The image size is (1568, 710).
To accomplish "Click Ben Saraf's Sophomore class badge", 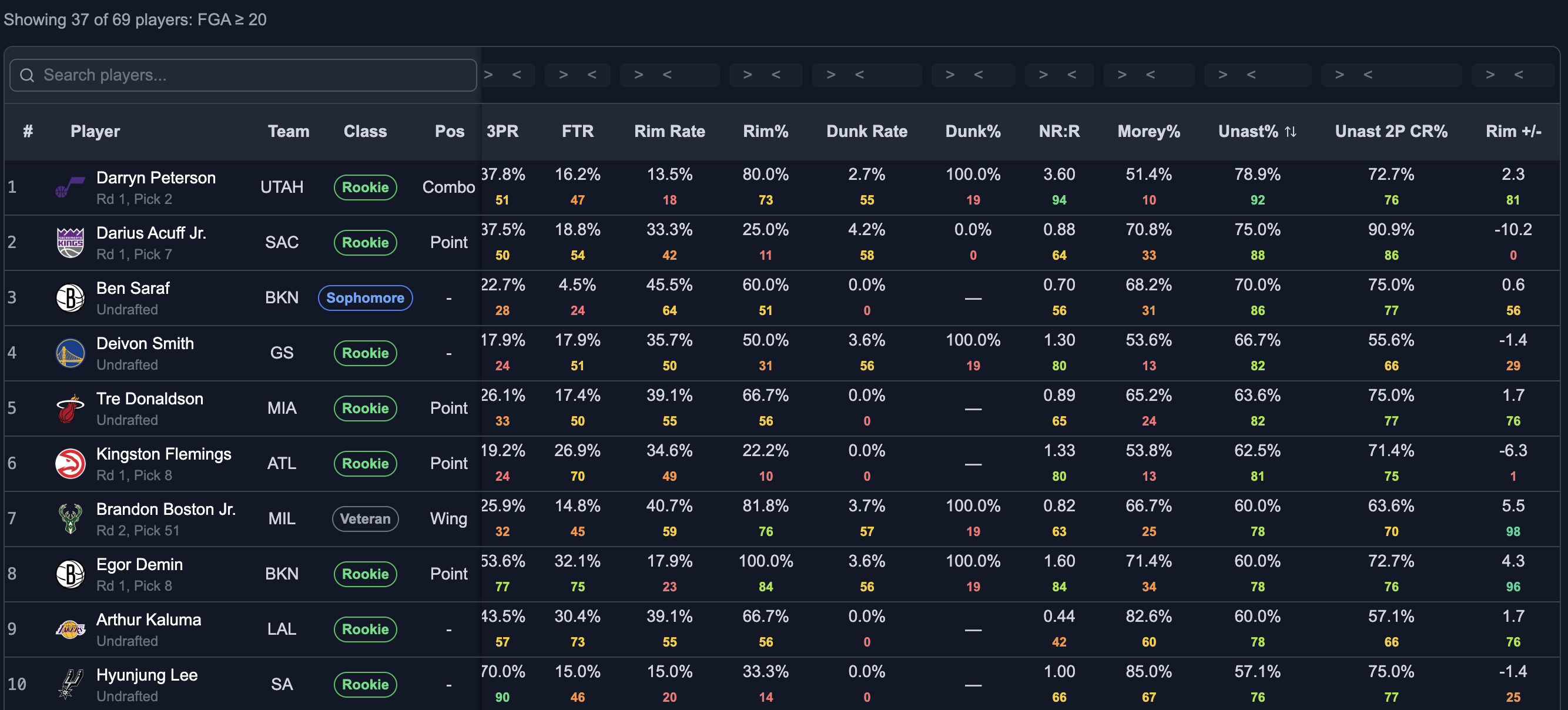I will [x=365, y=298].
